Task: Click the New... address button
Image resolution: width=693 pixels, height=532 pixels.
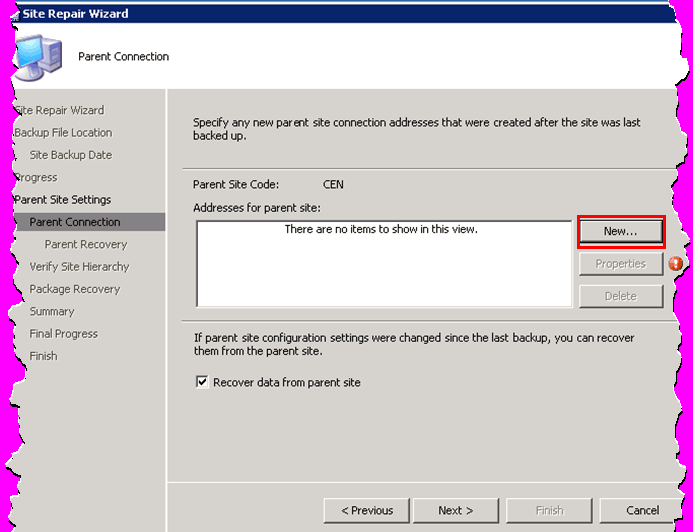Action: pos(621,232)
